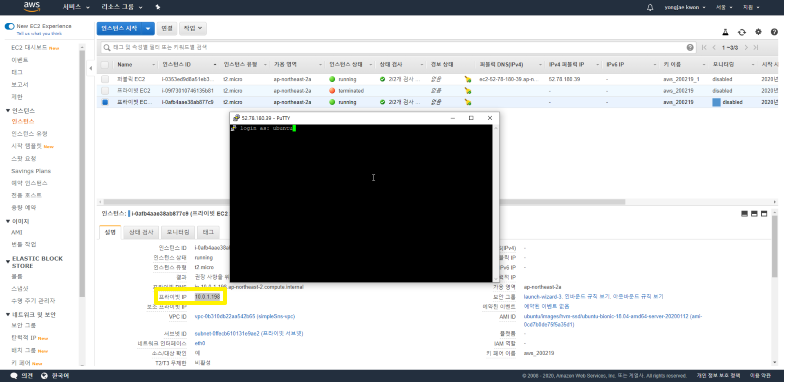Go to the previous page of instances
Screen dimensions: 785x383
tap(714, 48)
